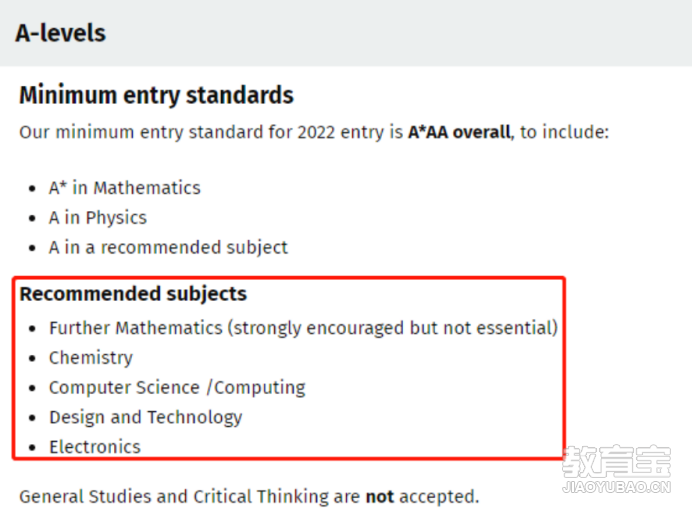692x516 pixels.
Task: Select Computer Science /Computing entry
Action: [177, 388]
